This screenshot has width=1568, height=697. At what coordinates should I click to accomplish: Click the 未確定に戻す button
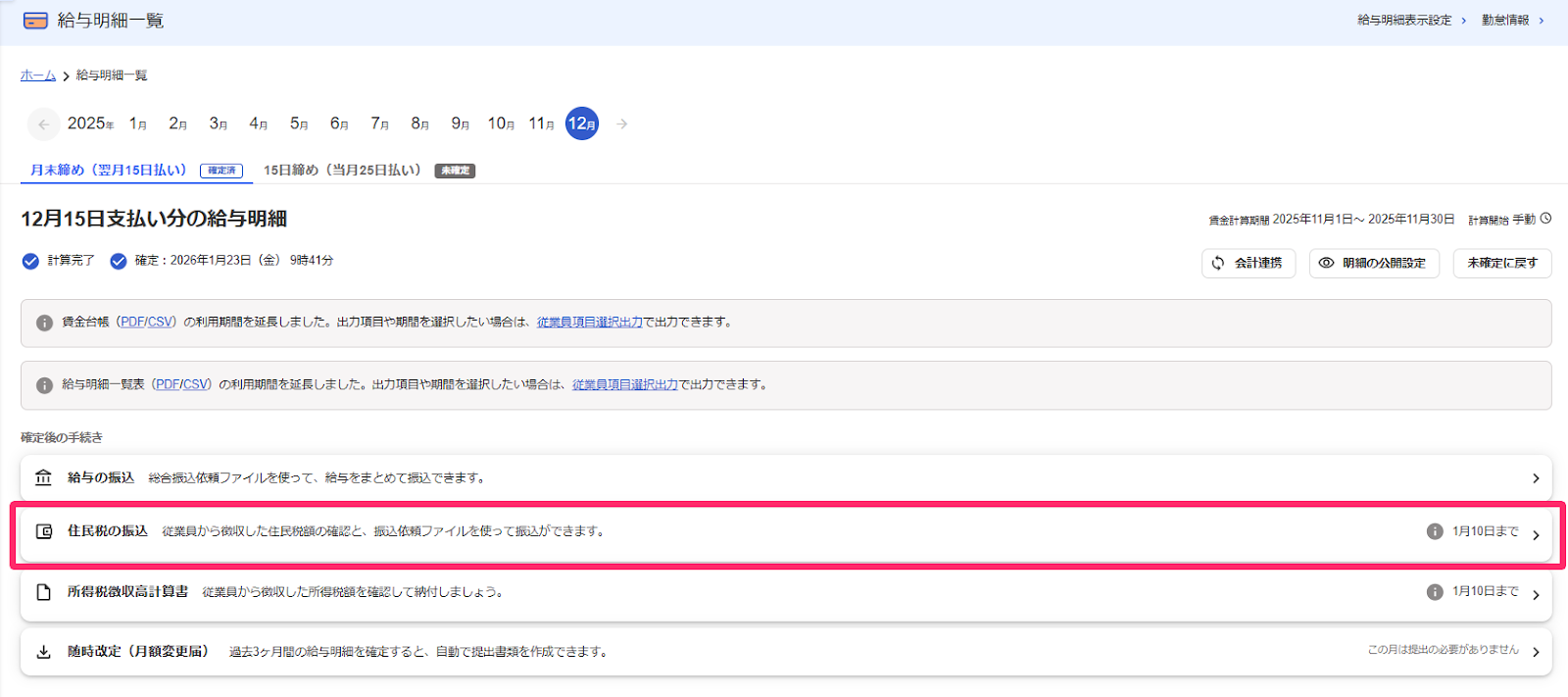point(1502,263)
